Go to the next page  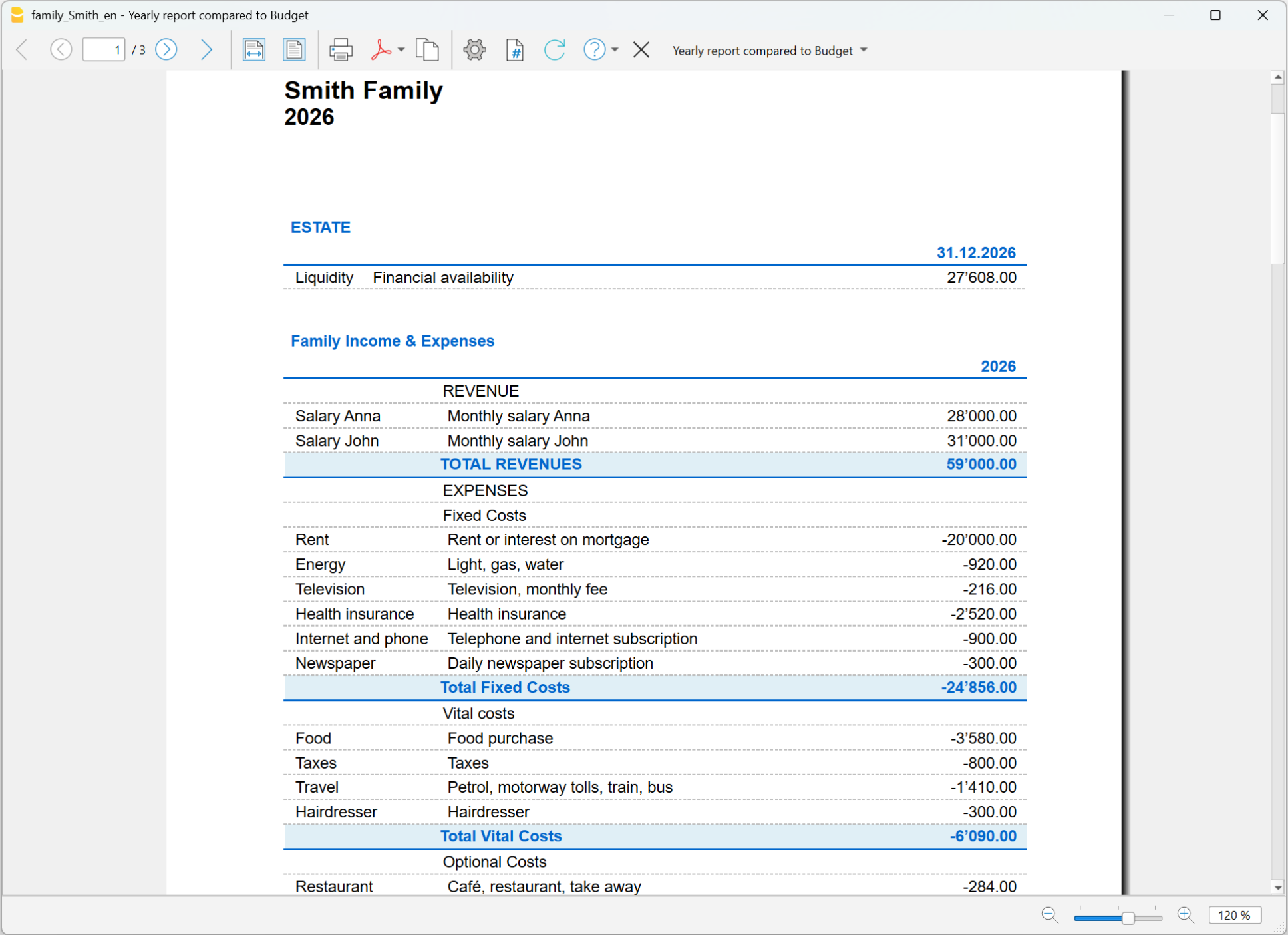[x=166, y=49]
